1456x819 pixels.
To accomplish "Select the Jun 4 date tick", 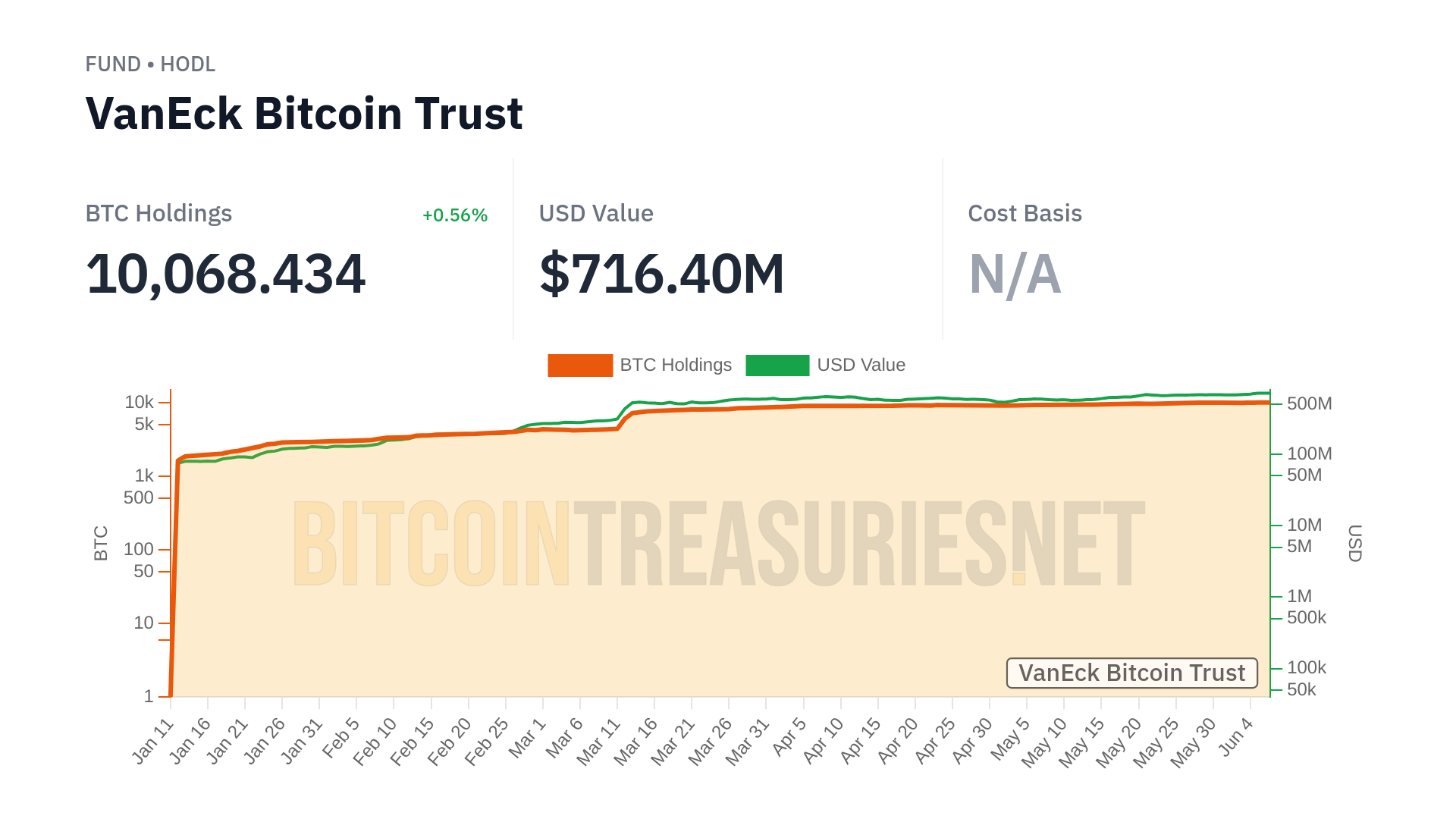I will tap(1236, 737).
